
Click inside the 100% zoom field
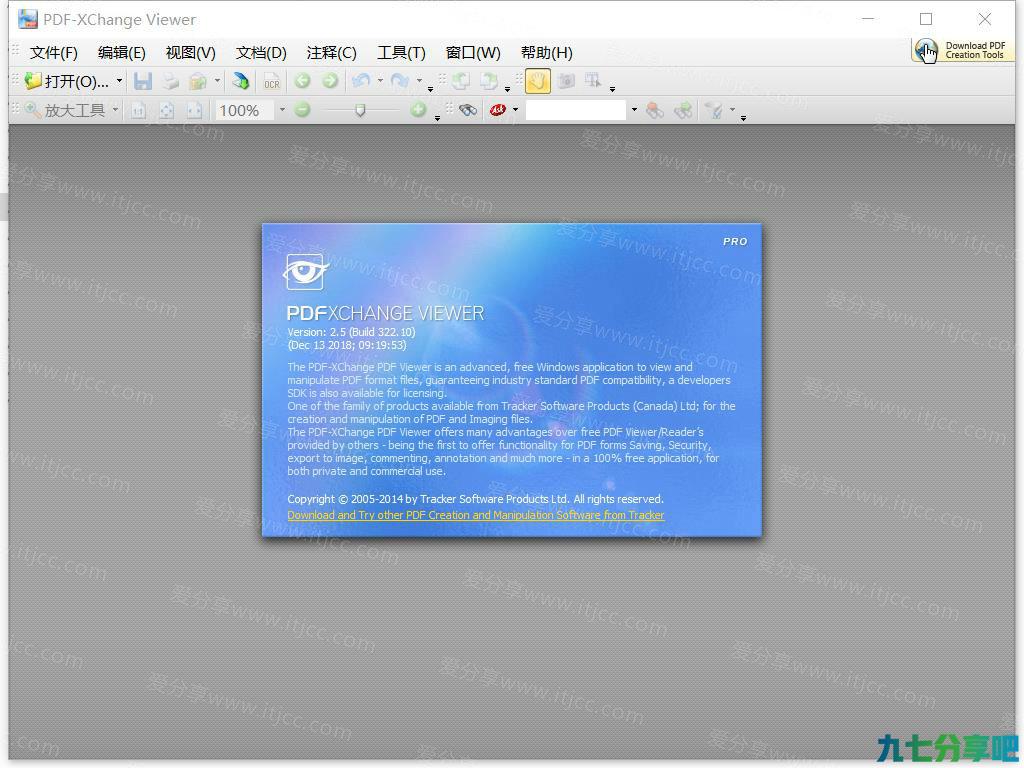(244, 110)
